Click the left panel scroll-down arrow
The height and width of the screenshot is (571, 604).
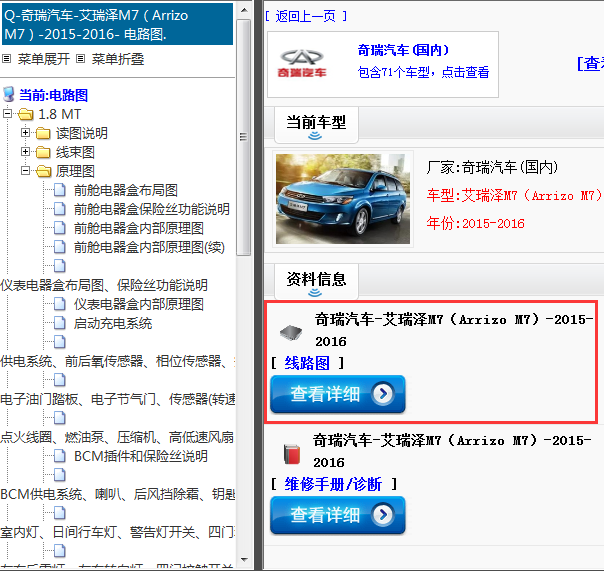click(x=244, y=559)
